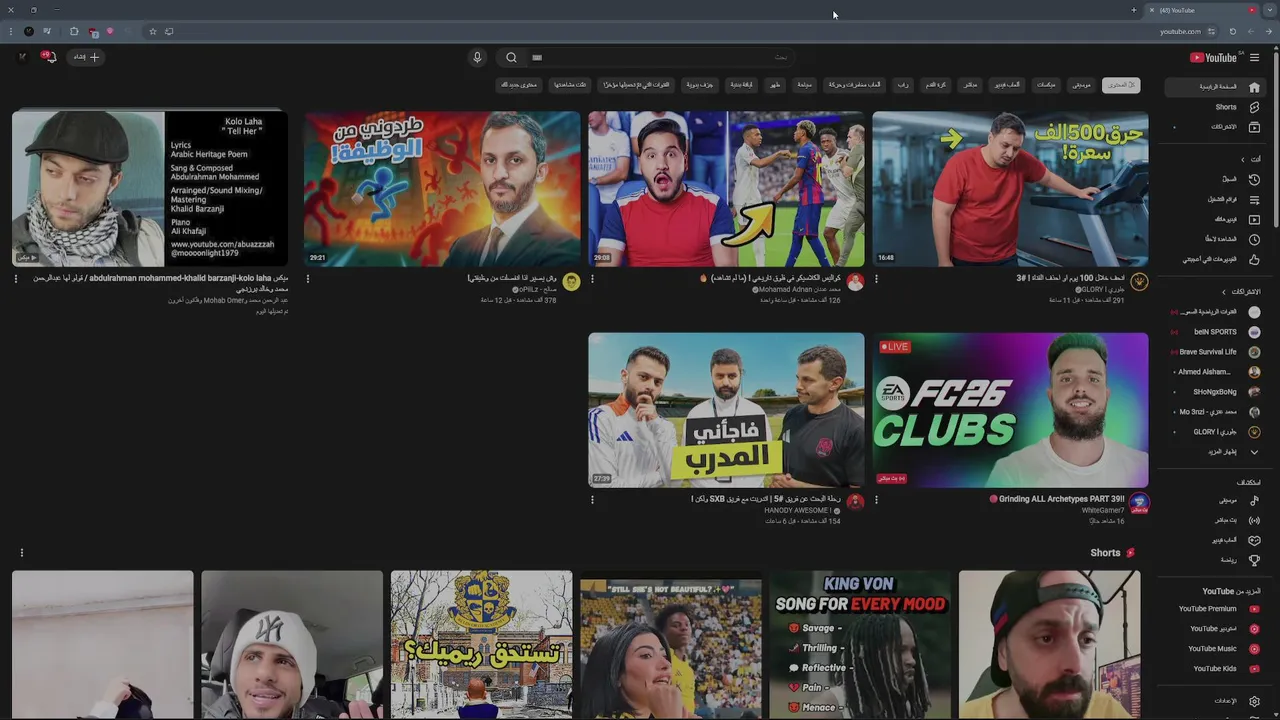Viewport: 1280px width, 720px height.
Task: Select the Live (مباشر) filter chip
Action: pos(970,85)
